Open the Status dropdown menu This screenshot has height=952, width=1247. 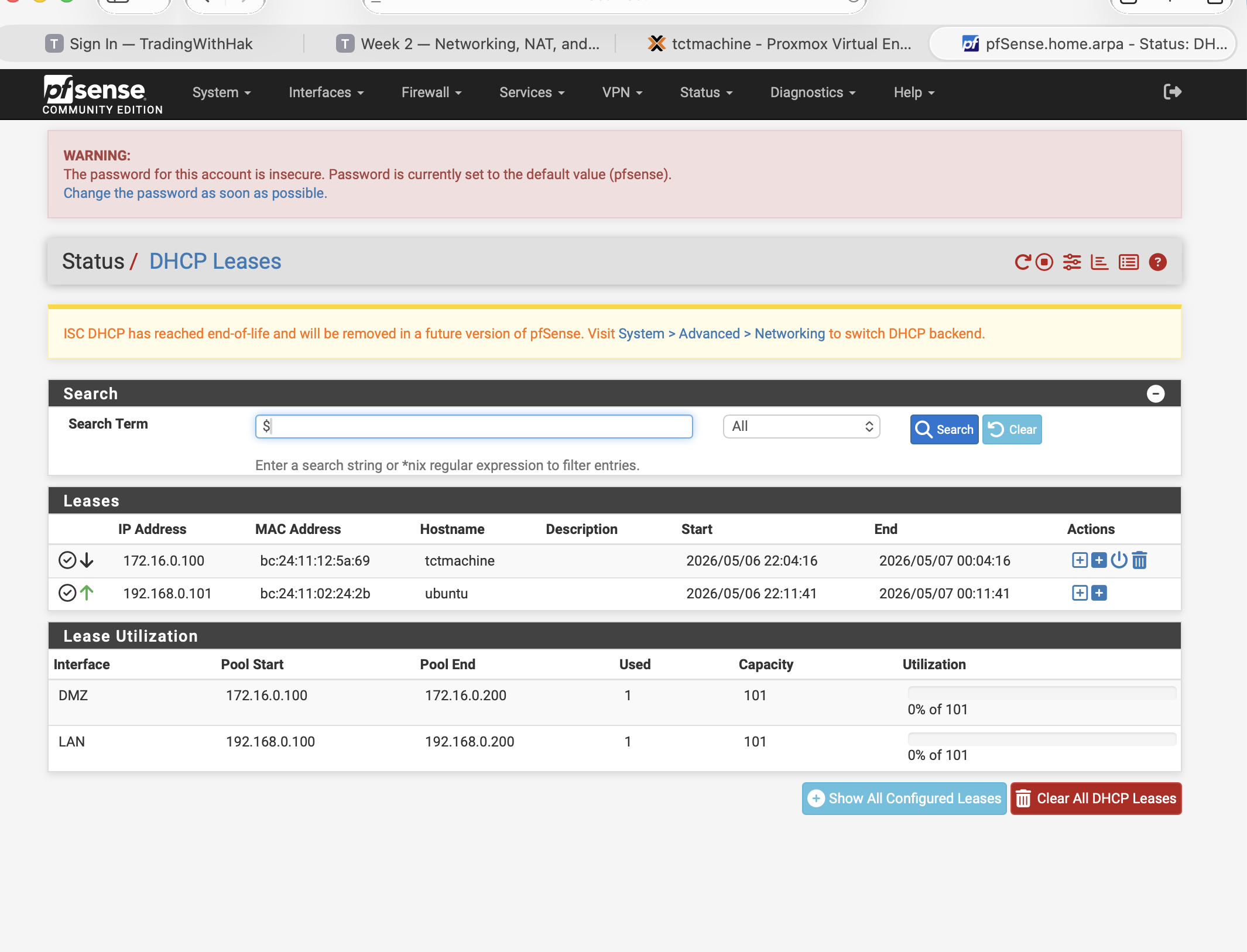click(706, 93)
